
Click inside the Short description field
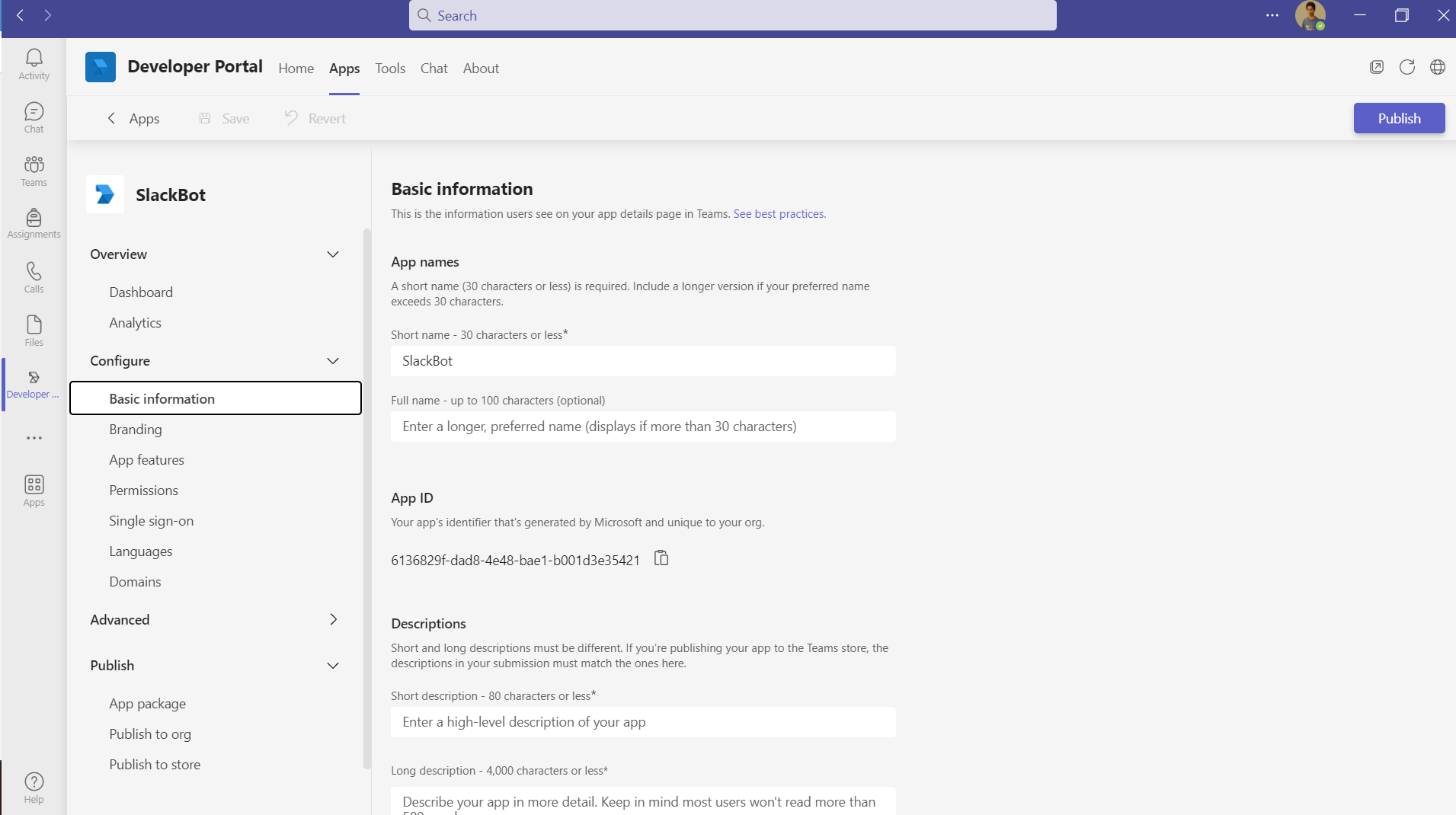pyautogui.click(x=642, y=721)
